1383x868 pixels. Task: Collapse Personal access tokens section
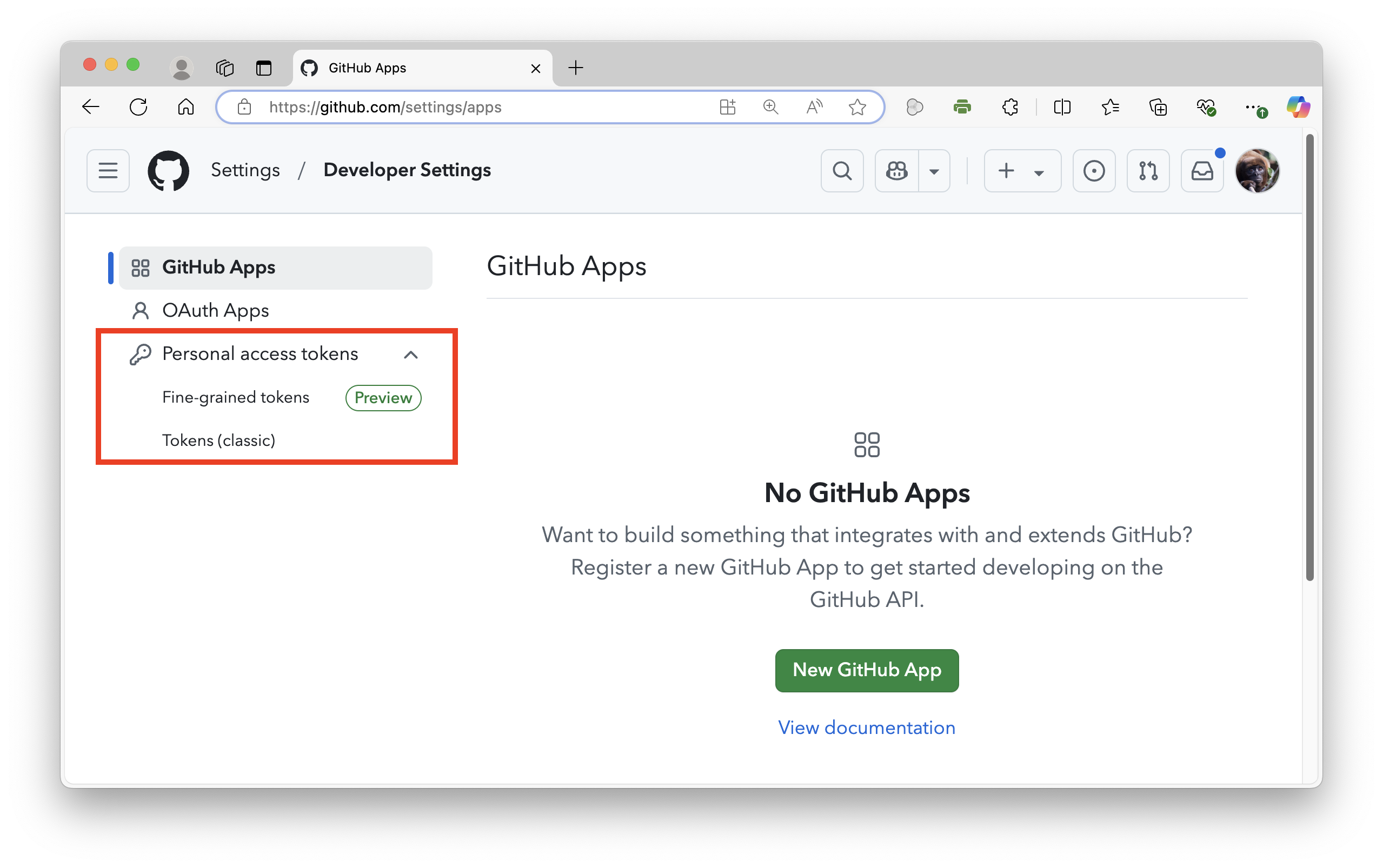tap(410, 355)
